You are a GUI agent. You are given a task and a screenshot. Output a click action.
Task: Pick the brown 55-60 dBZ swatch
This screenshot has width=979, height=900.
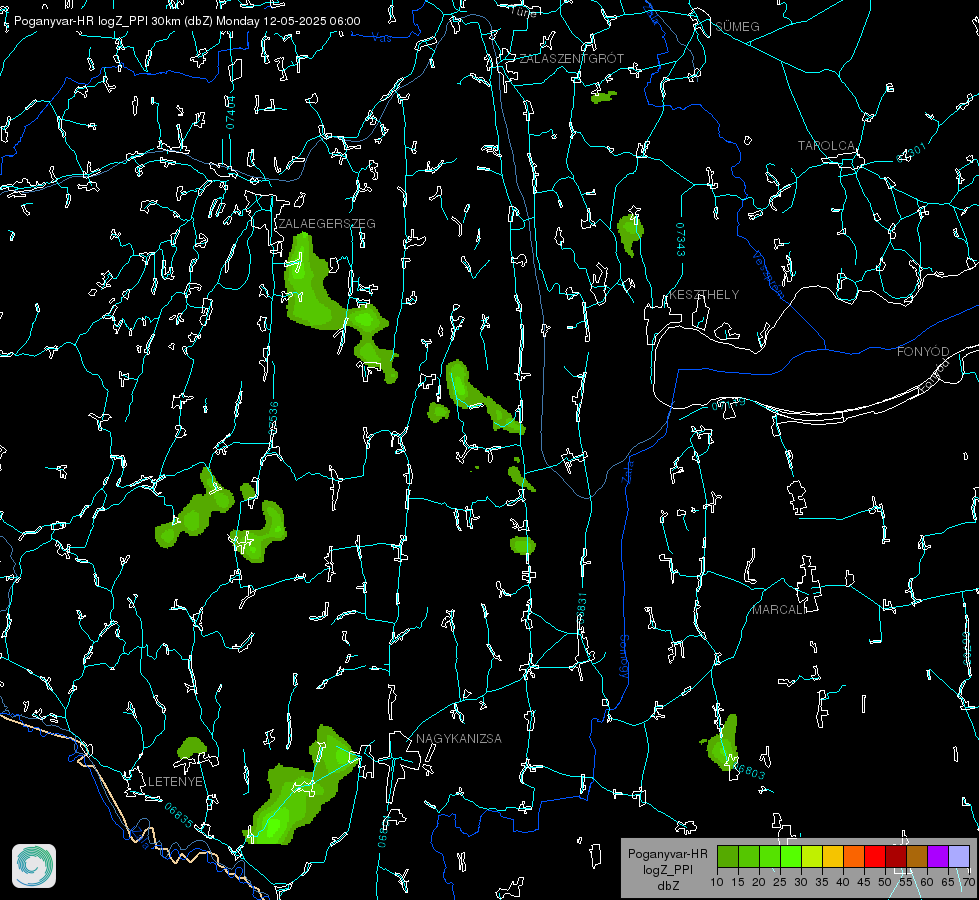[917, 856]
